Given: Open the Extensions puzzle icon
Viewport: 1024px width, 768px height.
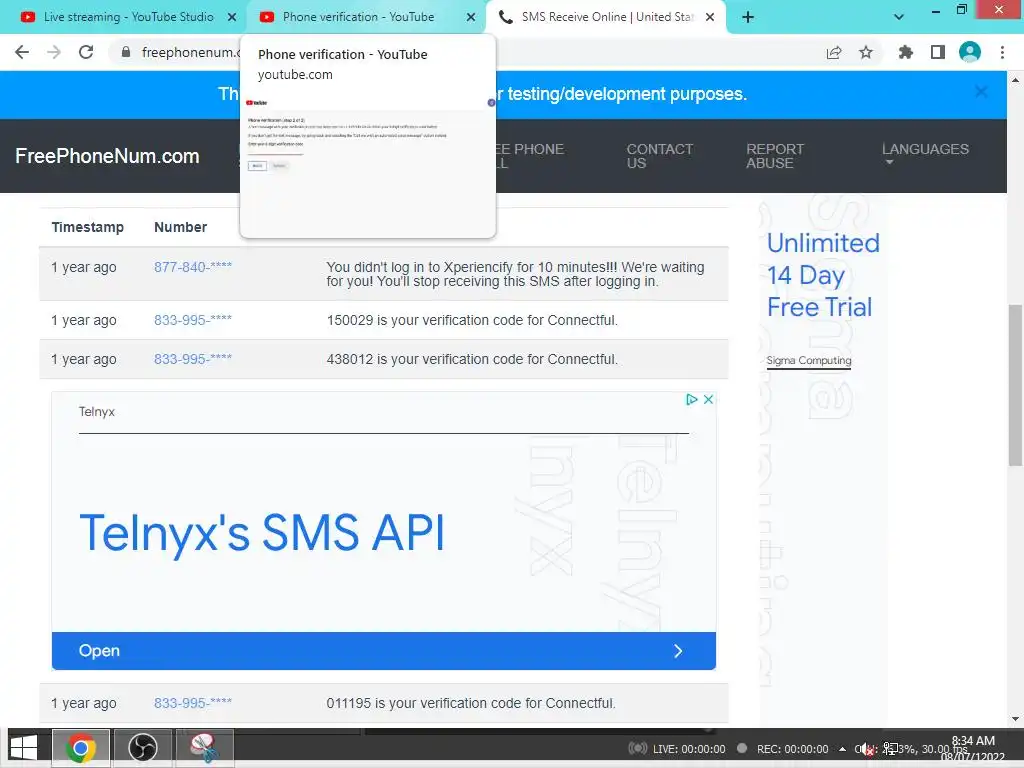Looking at the screenshot, I should coord(905,52).
